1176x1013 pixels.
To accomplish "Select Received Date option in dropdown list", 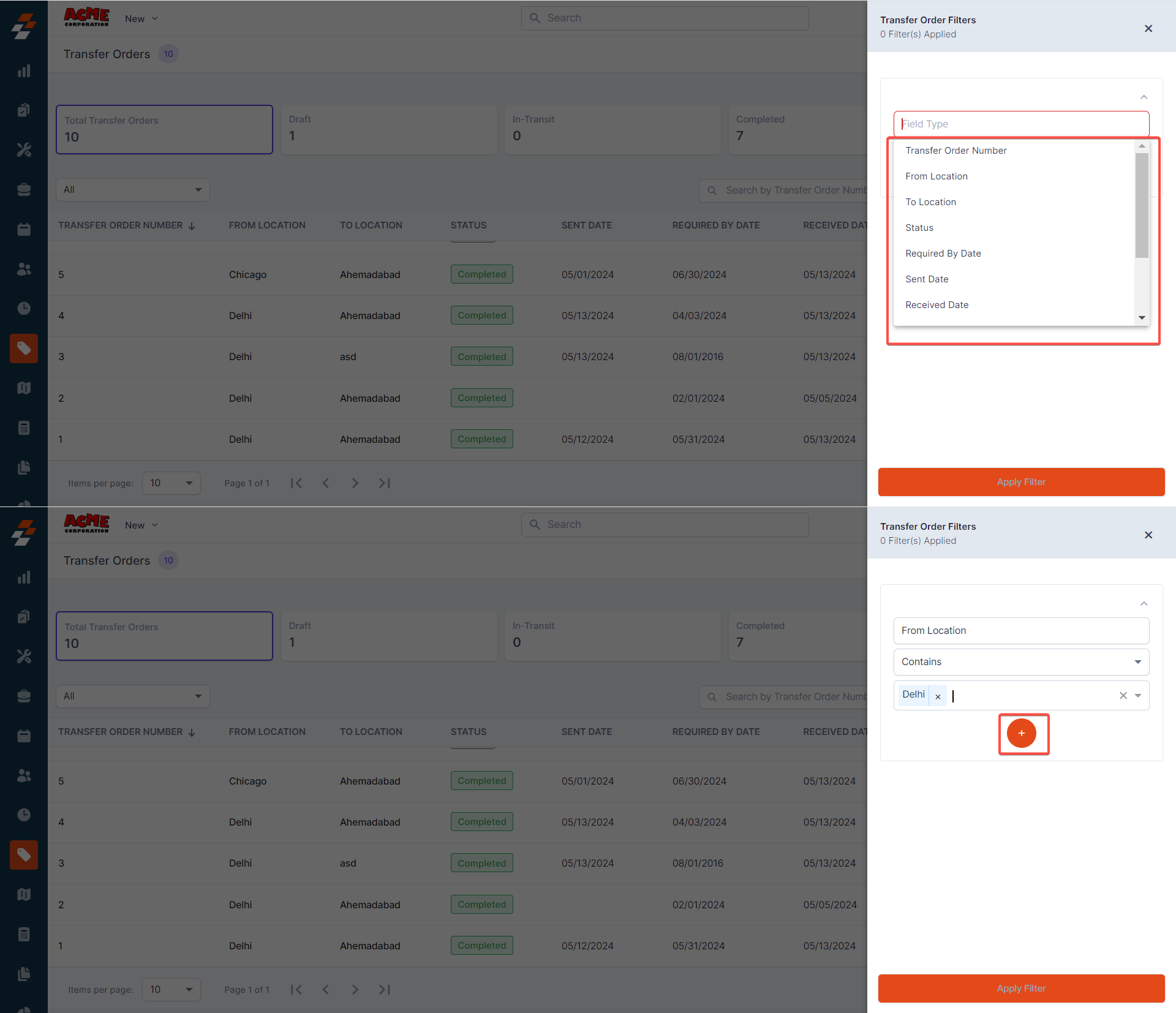I will (x=937, y=305).
